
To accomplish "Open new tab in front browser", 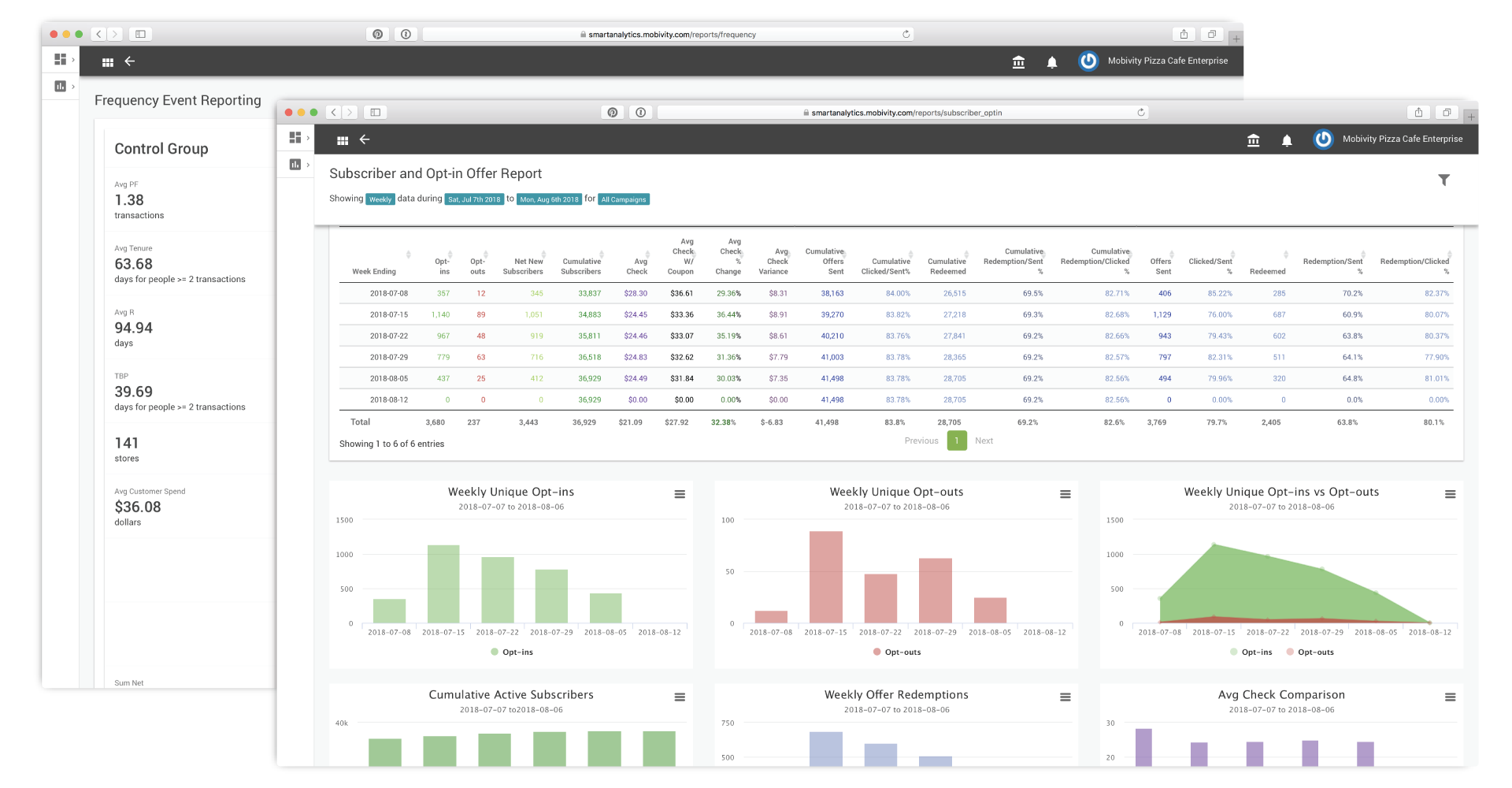I will click(1471, 117).
